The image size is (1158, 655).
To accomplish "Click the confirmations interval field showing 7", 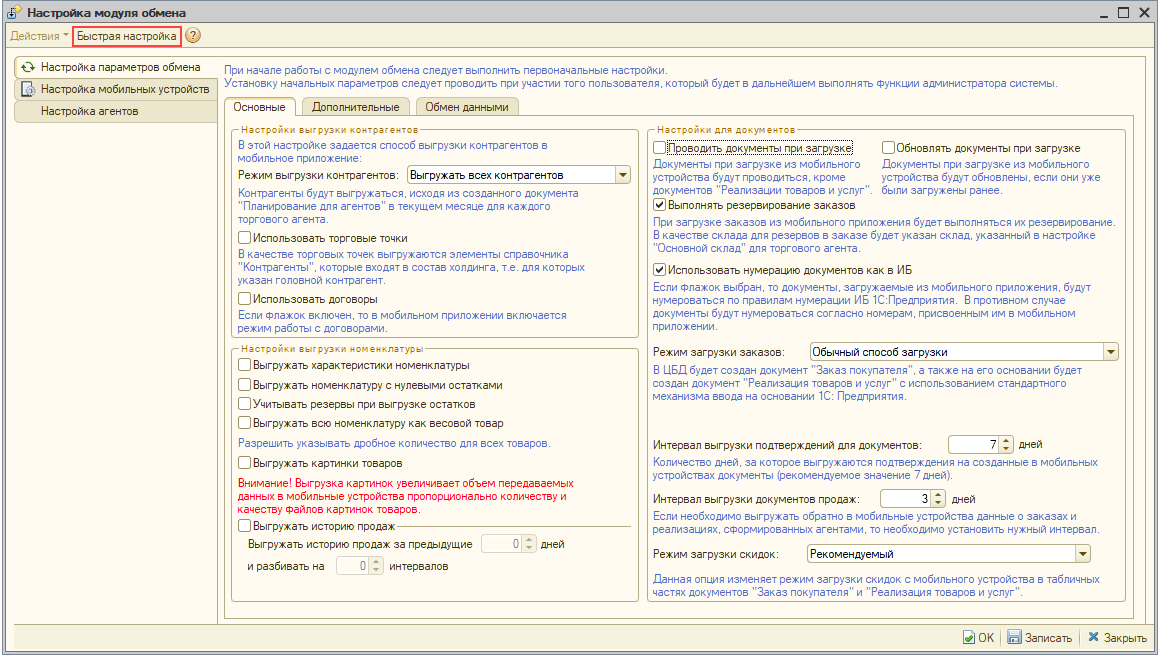I will point(973,445).
